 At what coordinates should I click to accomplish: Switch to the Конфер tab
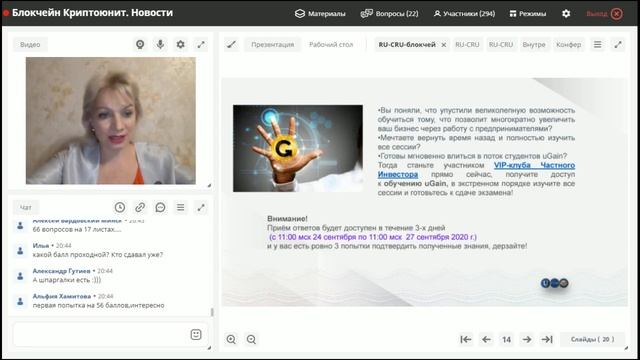pyautogui.click(x=569, y=44)
